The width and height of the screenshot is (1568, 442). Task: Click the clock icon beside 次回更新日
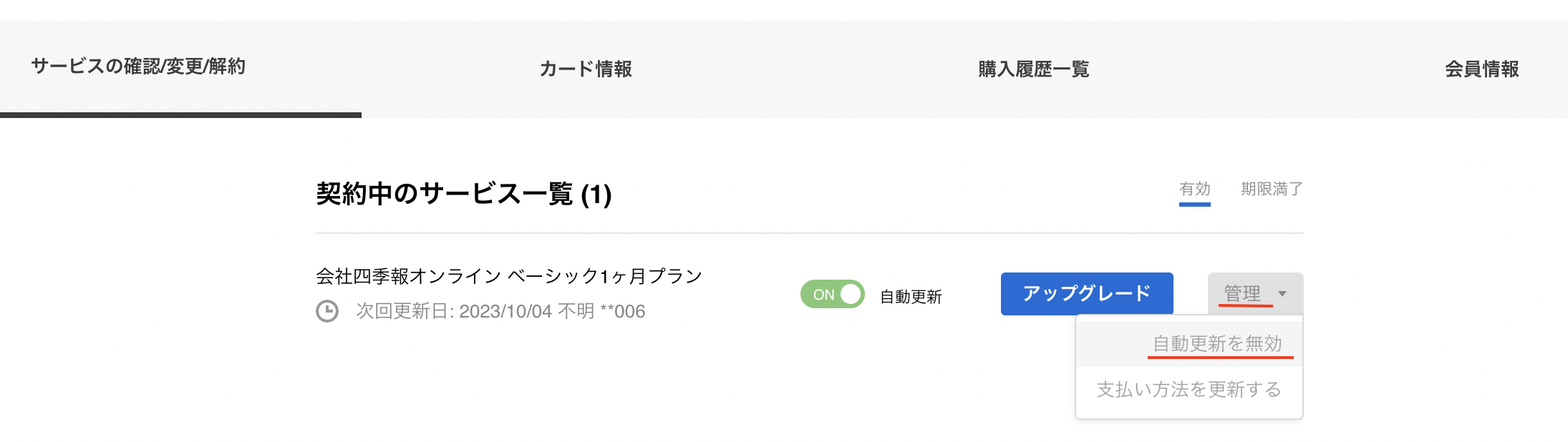(328, 311)
